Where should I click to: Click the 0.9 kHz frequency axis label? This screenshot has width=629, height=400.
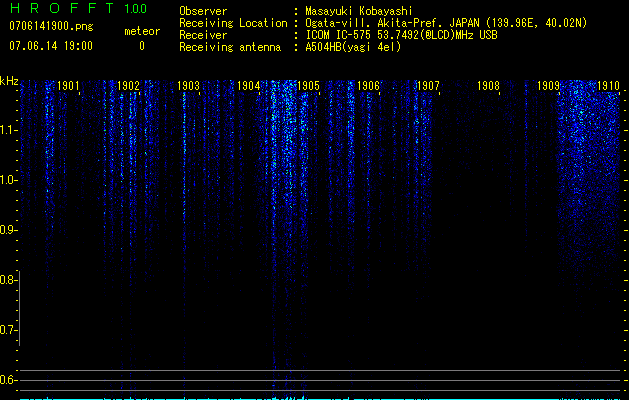click(x=8, y=230)
